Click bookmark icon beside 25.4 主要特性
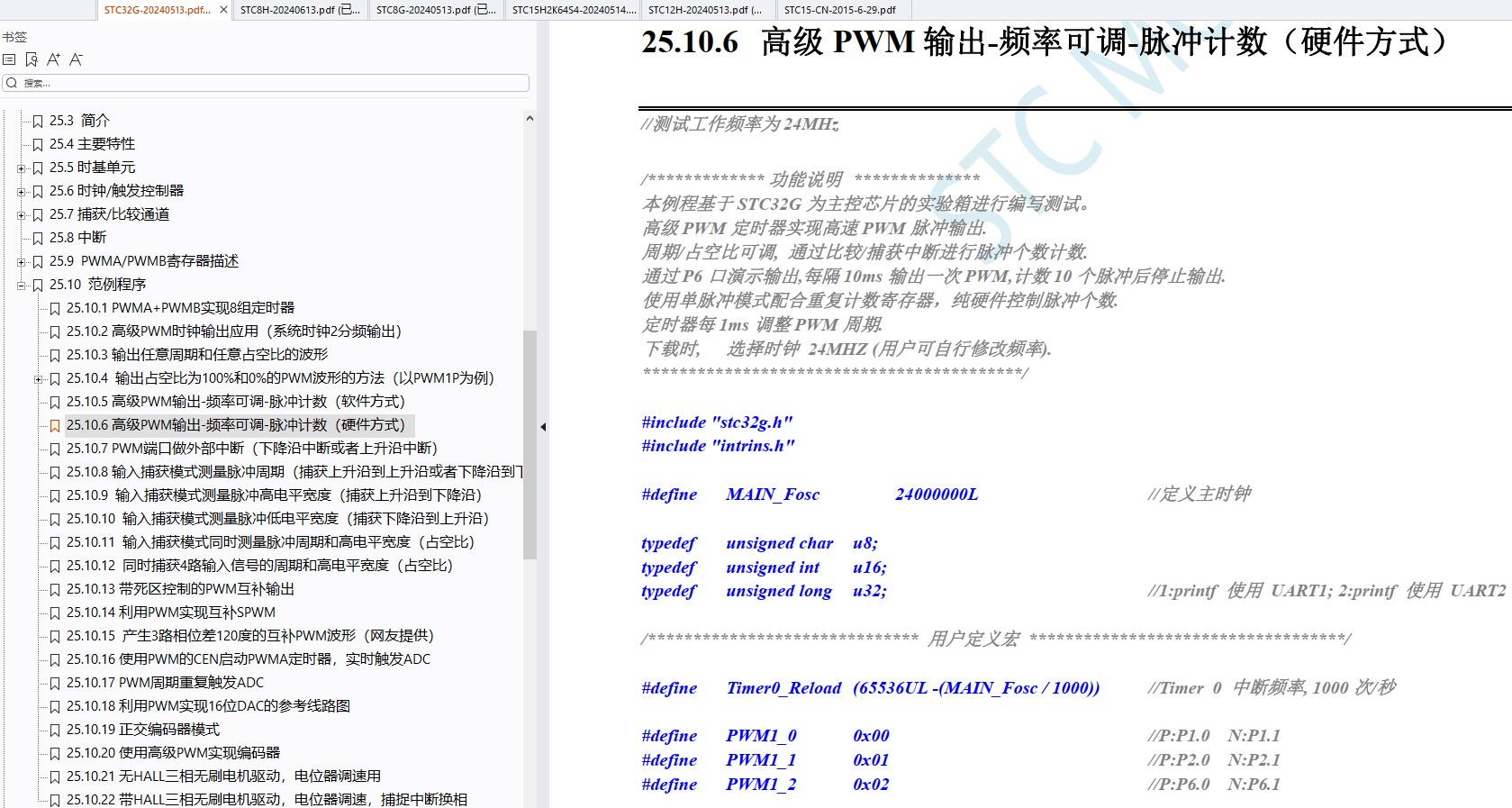Viewport: 1512px width, 808px height. click(x=38, y=144)
